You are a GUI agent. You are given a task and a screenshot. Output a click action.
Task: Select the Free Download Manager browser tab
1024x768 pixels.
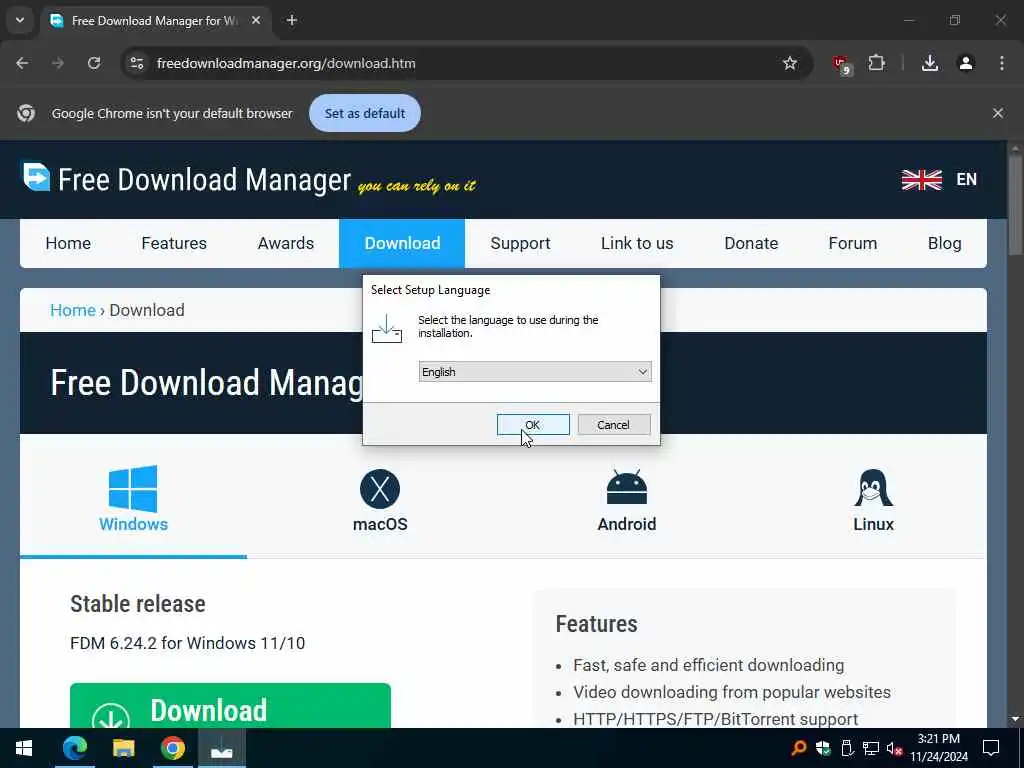coord(155,21)
